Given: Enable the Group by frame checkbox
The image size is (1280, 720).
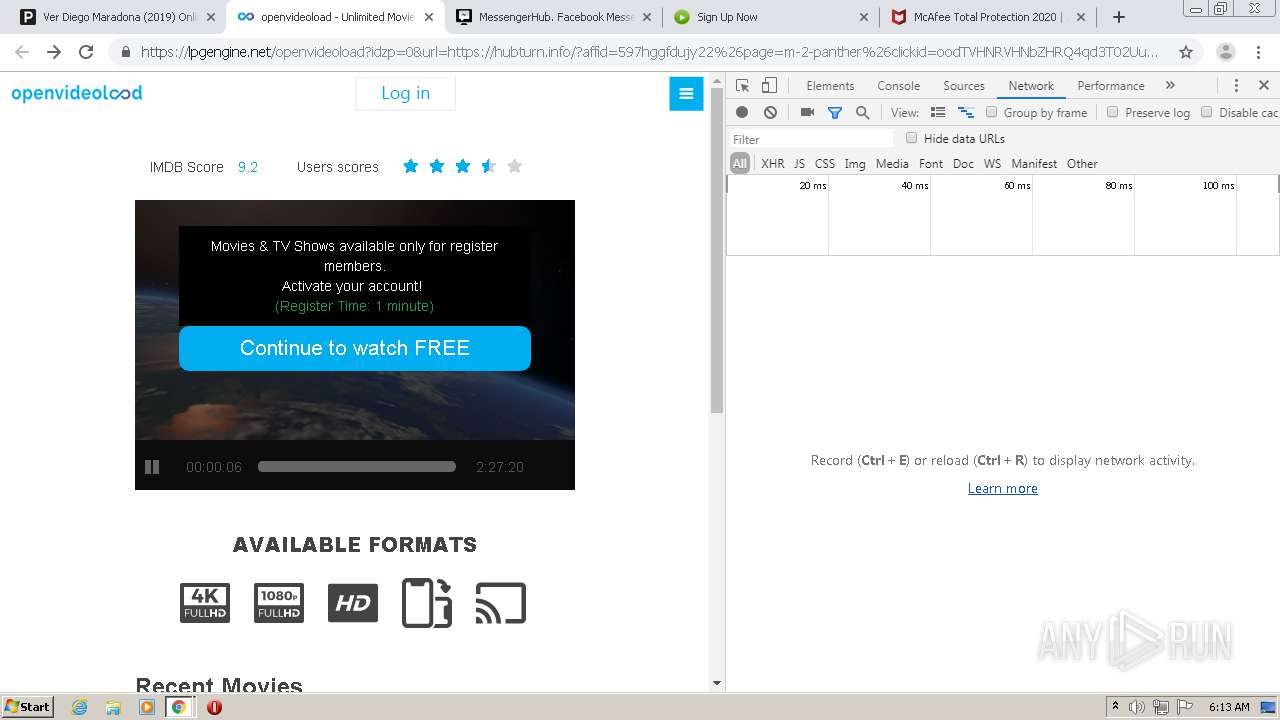Looking at the screenshot, I should [x=992, y=112].
